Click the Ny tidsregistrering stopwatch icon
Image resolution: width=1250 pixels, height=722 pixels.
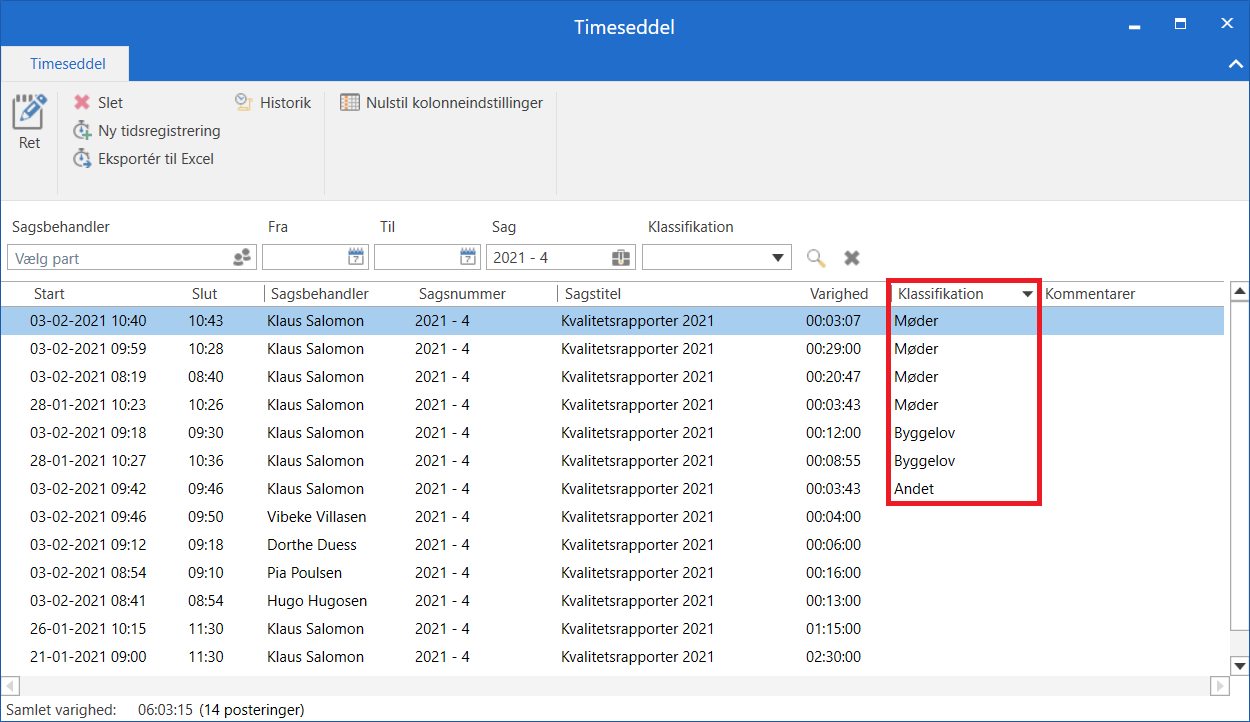point(82,131)
